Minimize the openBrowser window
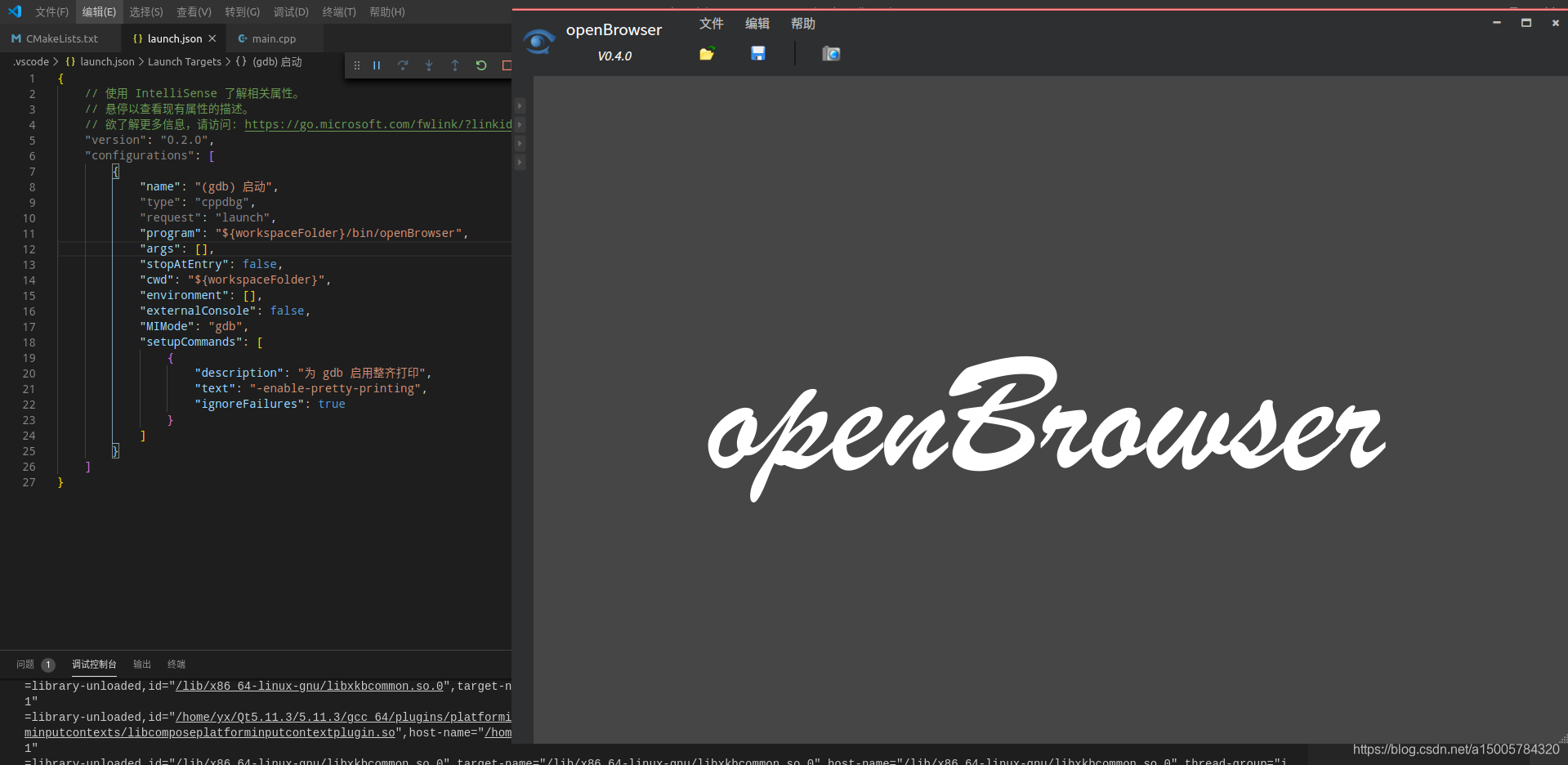The height and width of the screenshot is (765, 1568). tap(1497, 23)
